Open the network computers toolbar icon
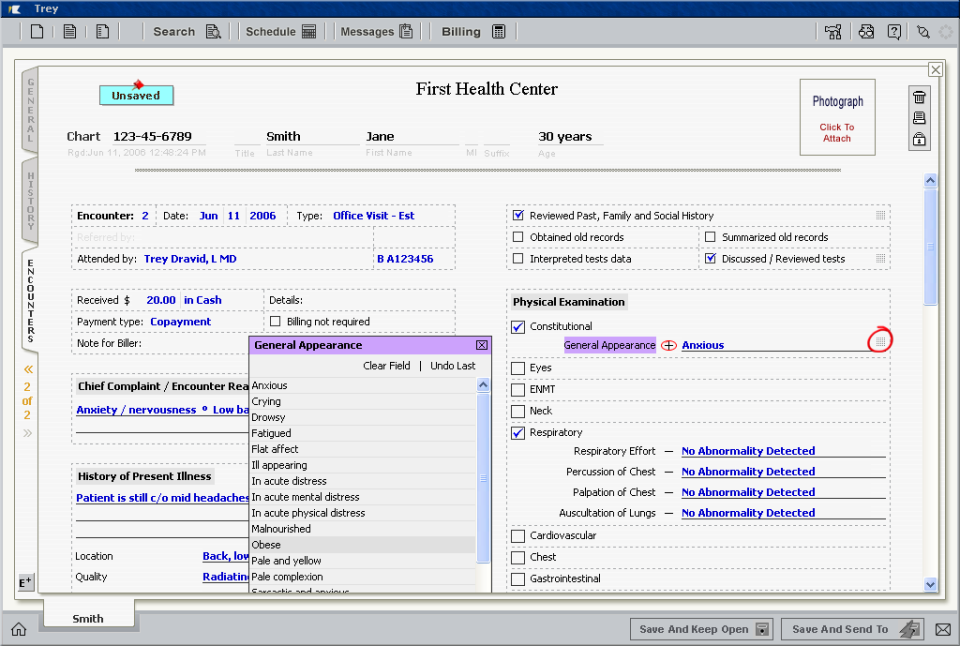 tap(833, 32)
